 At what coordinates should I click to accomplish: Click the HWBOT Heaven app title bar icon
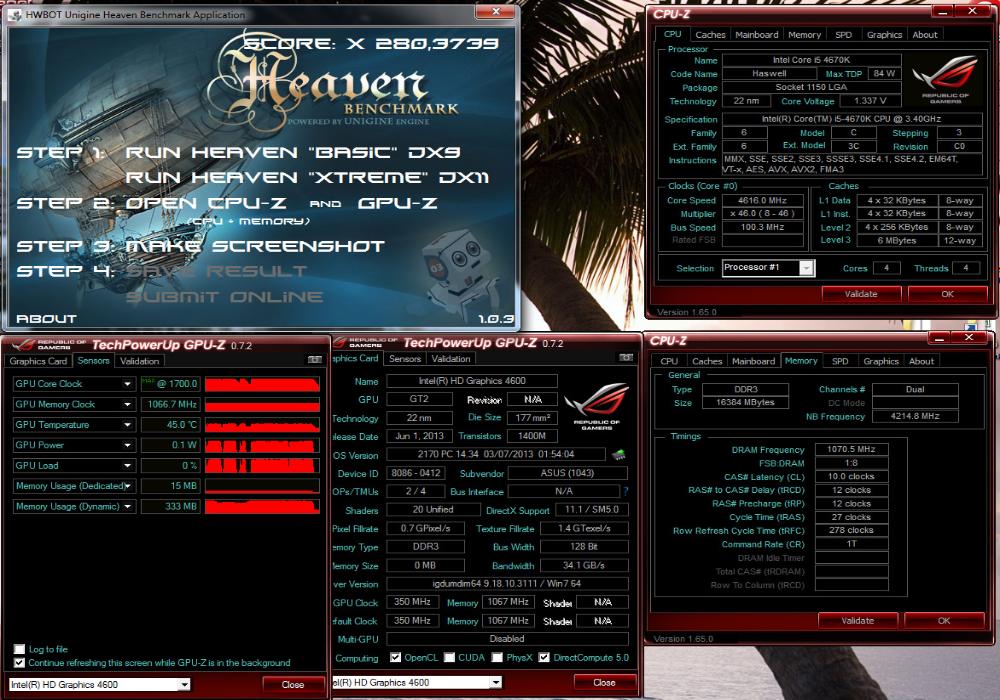click(15, 15)
